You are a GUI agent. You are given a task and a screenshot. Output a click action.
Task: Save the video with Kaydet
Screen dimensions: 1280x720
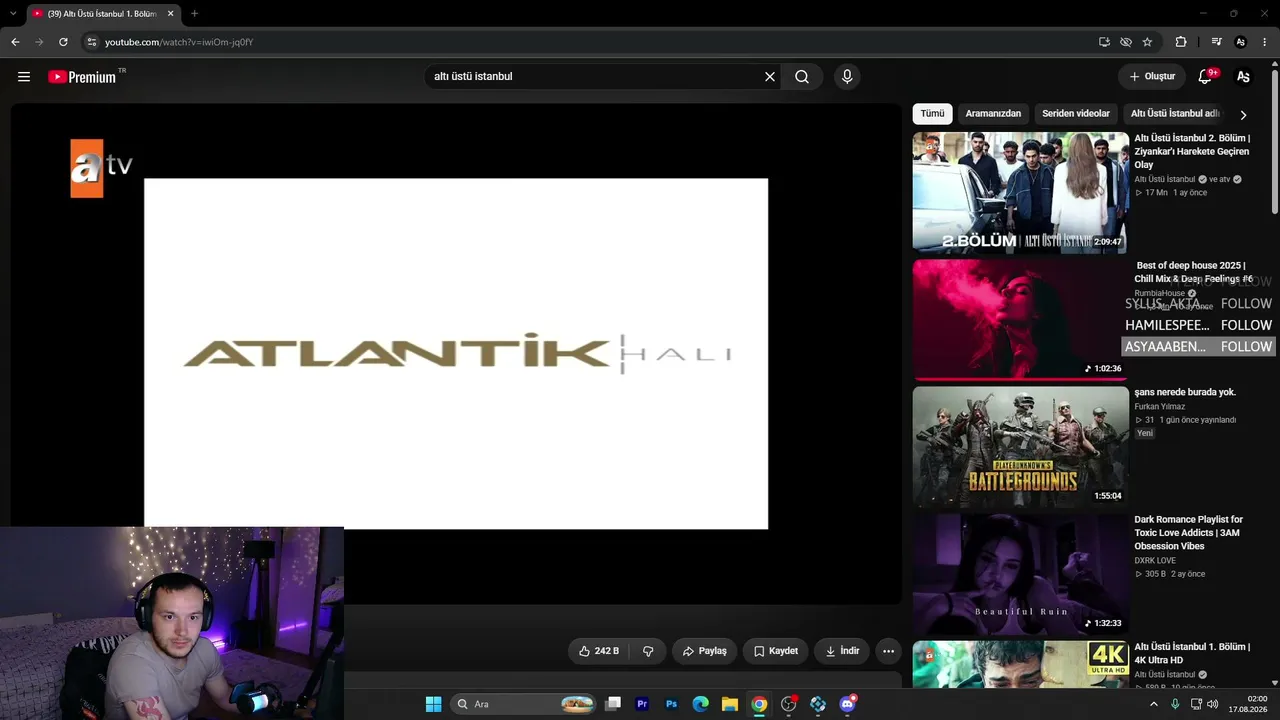pos(776,651)
